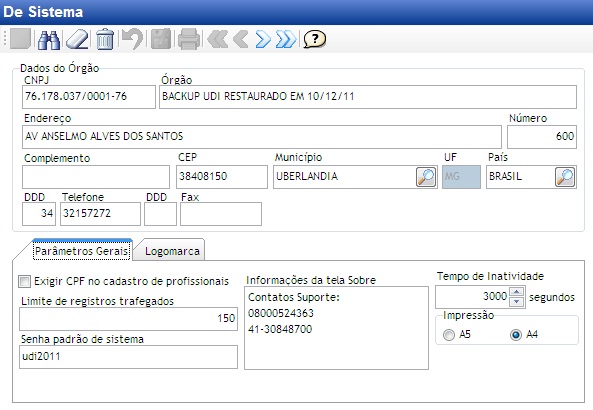
Task: Decrease Tempo de Inatividade with down arrow
Action: (x=517, y=301)
